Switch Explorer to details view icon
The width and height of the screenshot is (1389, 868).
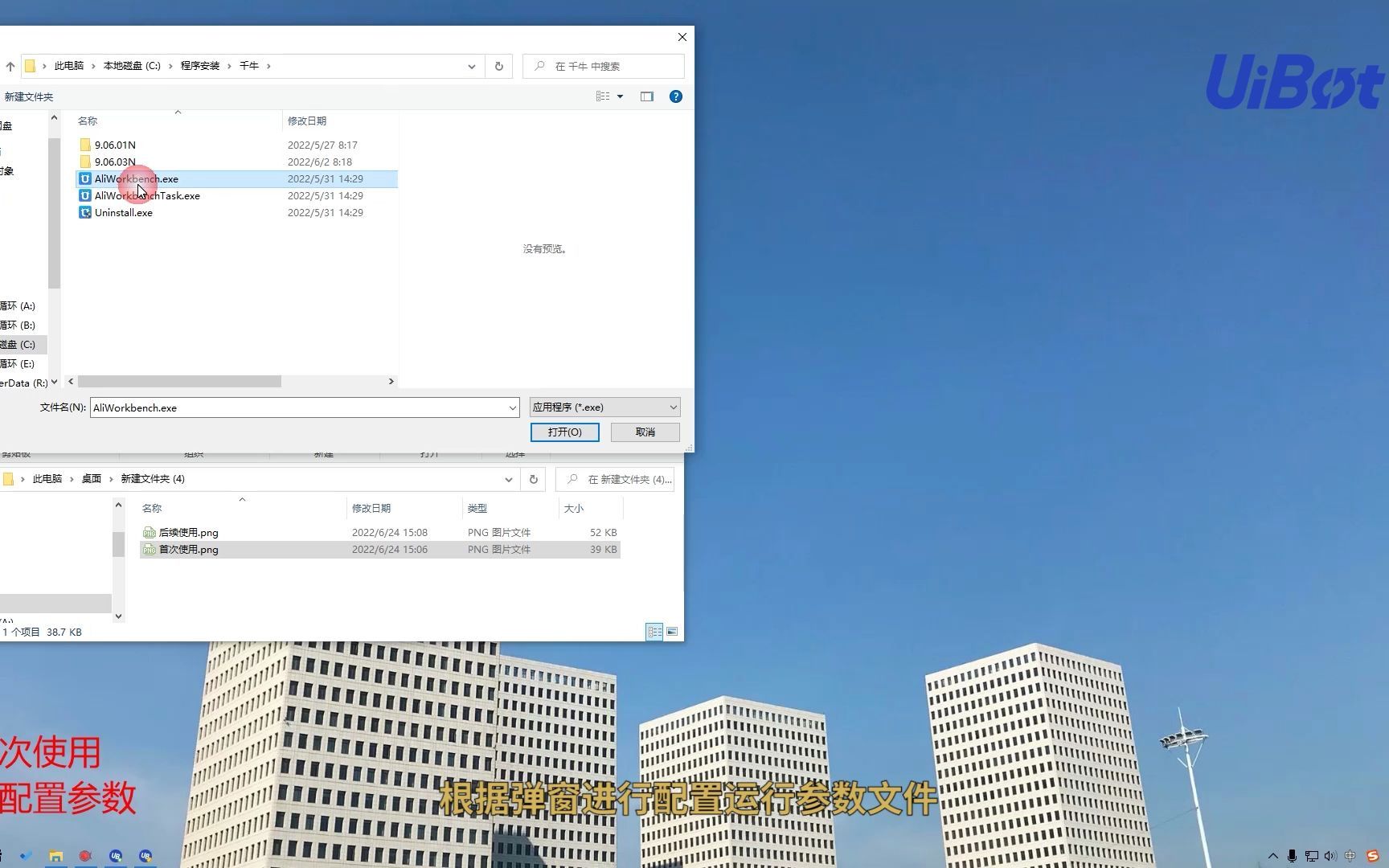point(655,633)
